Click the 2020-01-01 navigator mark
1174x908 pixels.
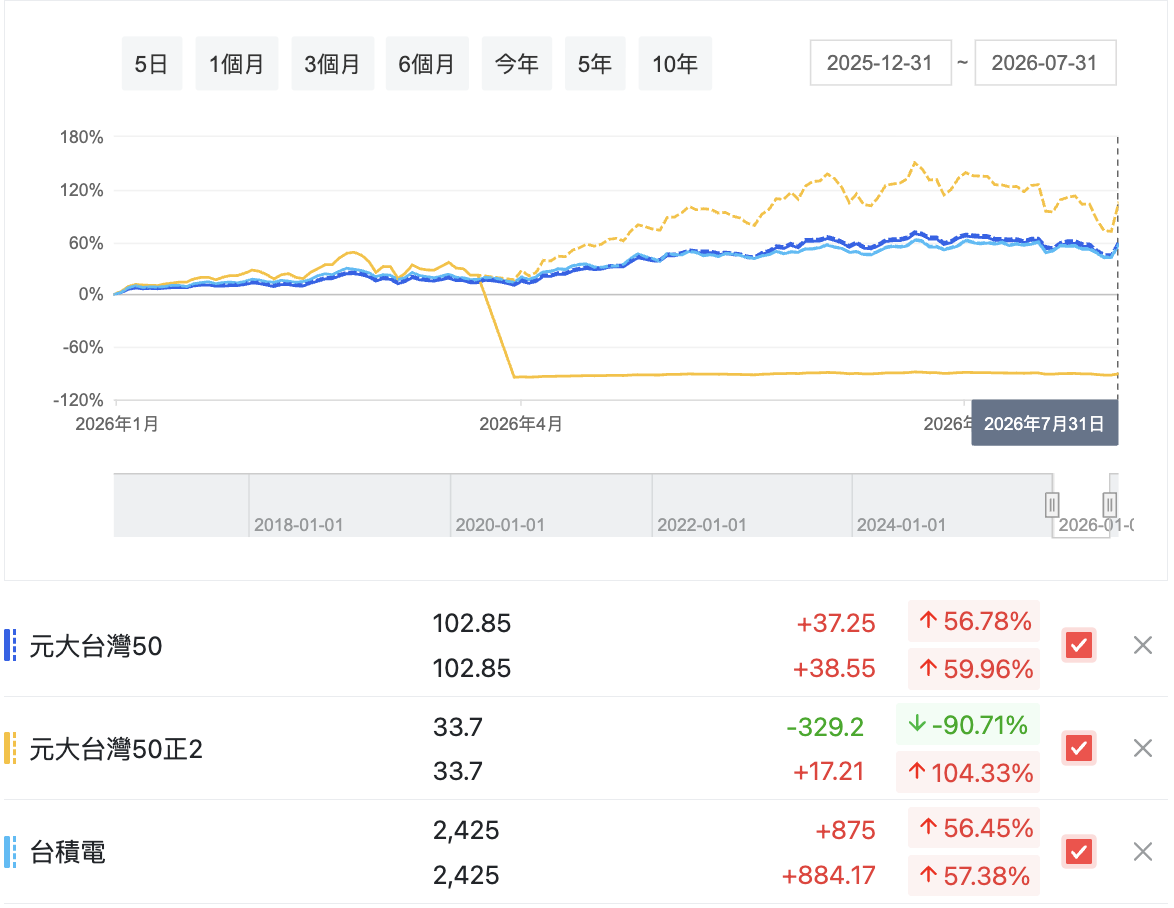500,525
